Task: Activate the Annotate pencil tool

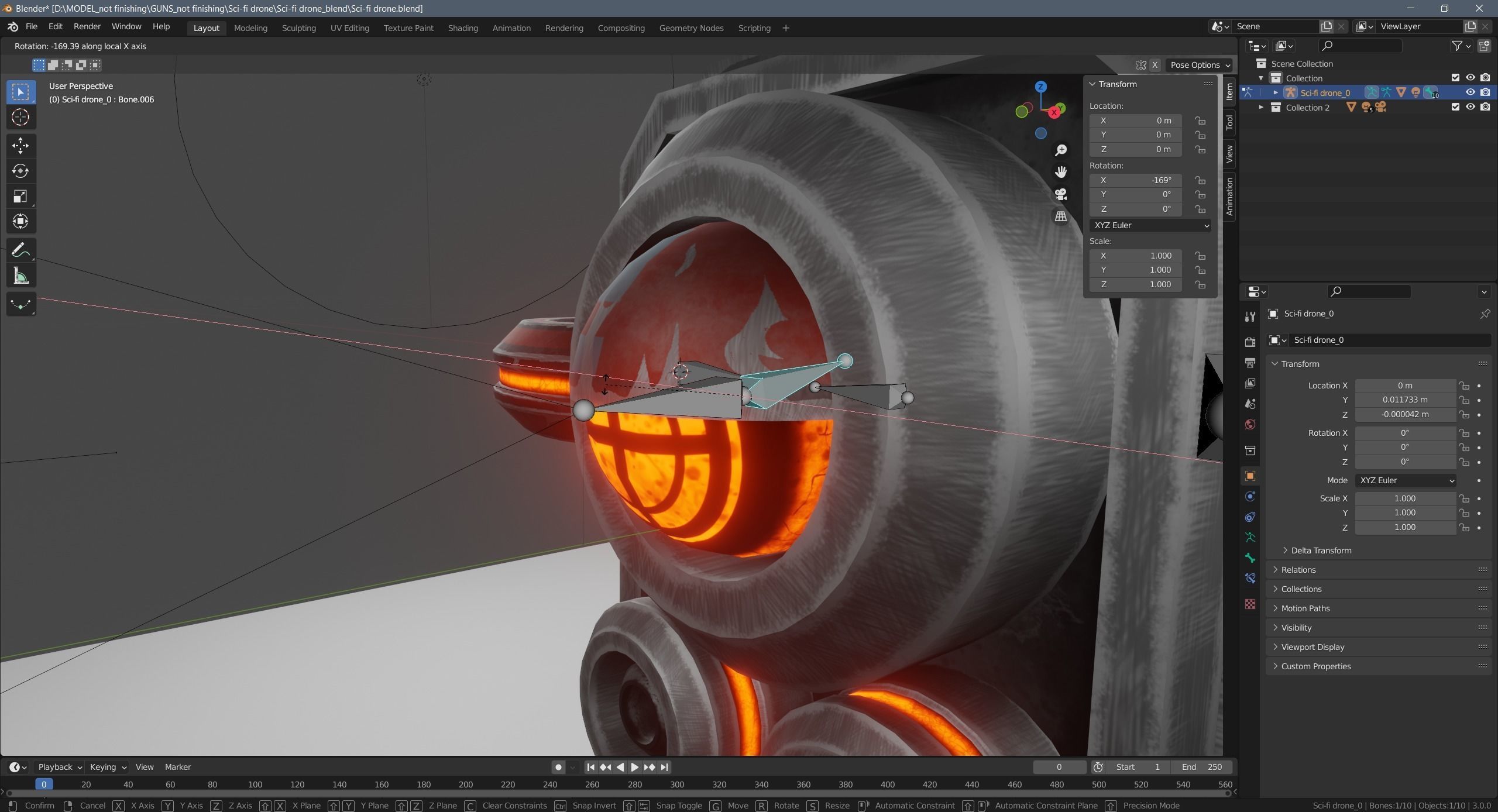Action: click(x=20, y=250)
